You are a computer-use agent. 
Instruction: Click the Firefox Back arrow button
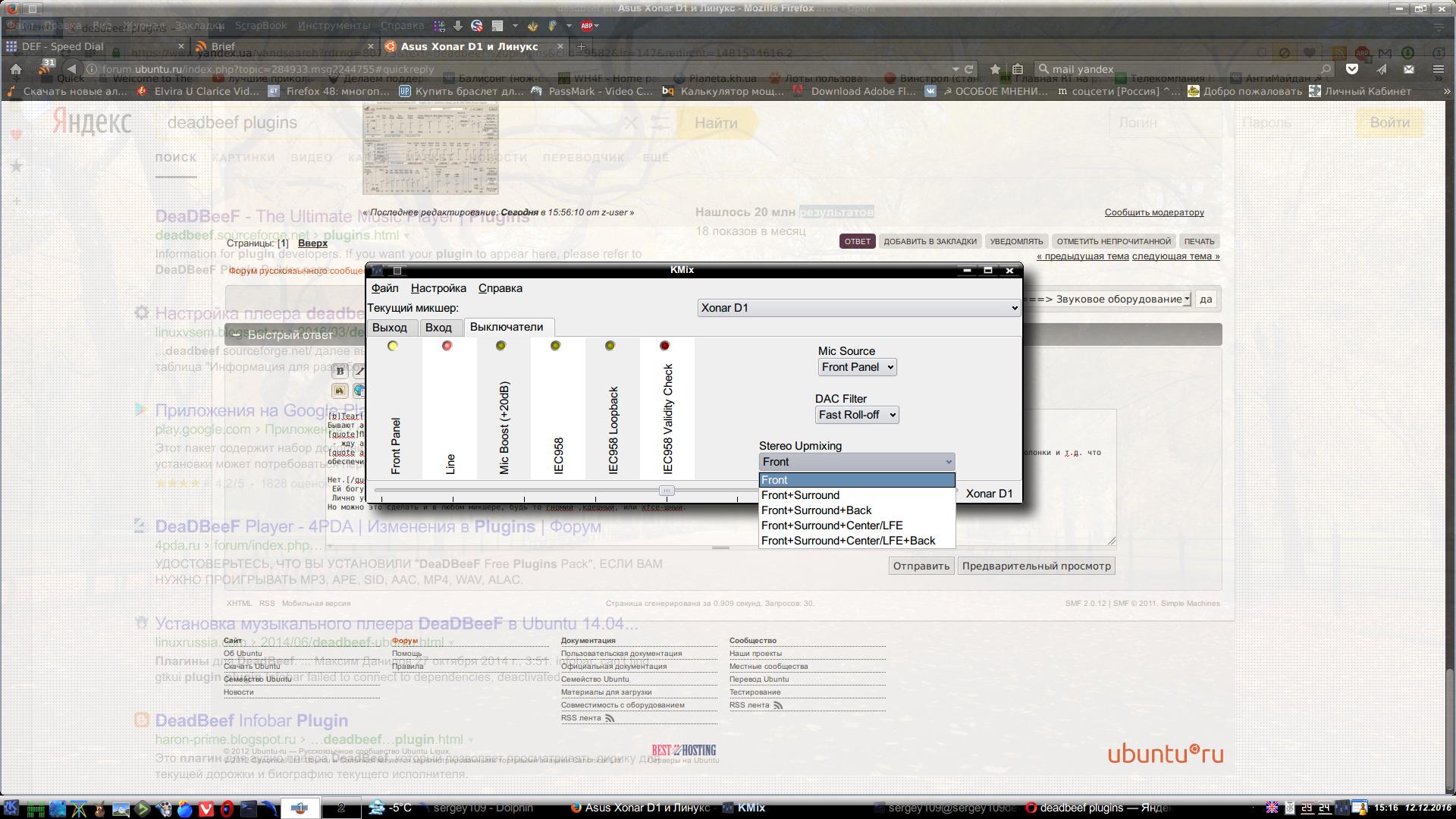pos(72,69)
